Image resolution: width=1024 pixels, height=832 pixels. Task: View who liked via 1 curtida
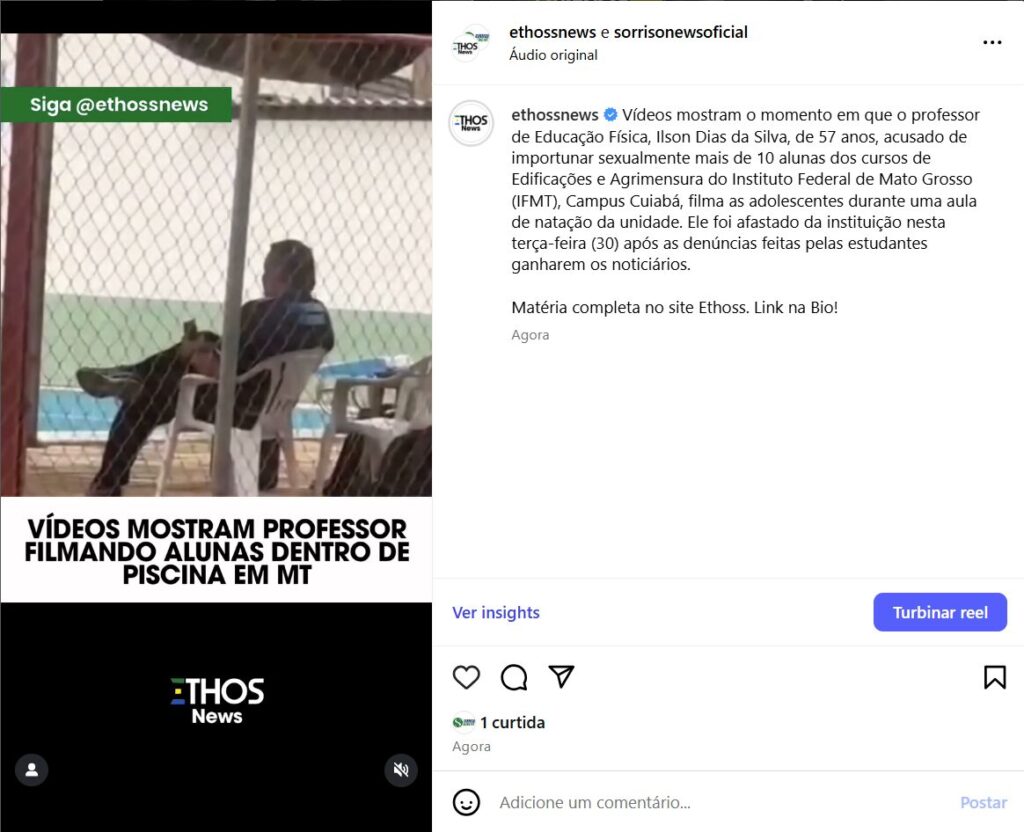pos(512,722)
